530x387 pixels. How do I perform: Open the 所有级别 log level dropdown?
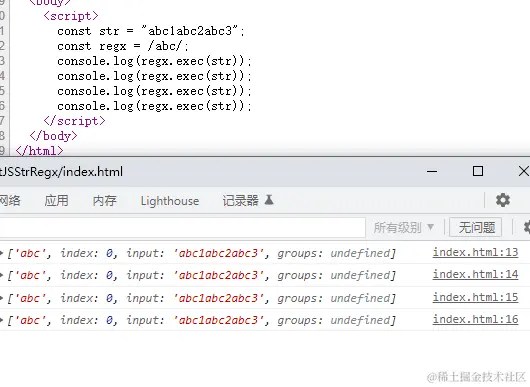pyautogui.click(x=404, y=227)
